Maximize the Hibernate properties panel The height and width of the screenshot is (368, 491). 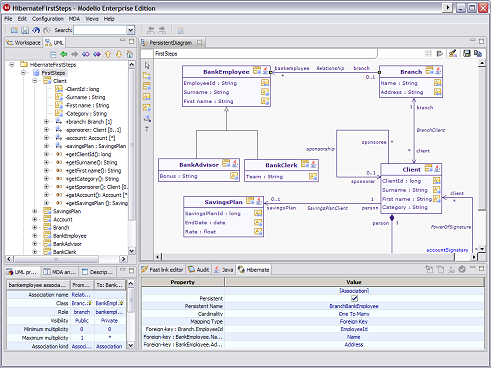click(481, 268)
